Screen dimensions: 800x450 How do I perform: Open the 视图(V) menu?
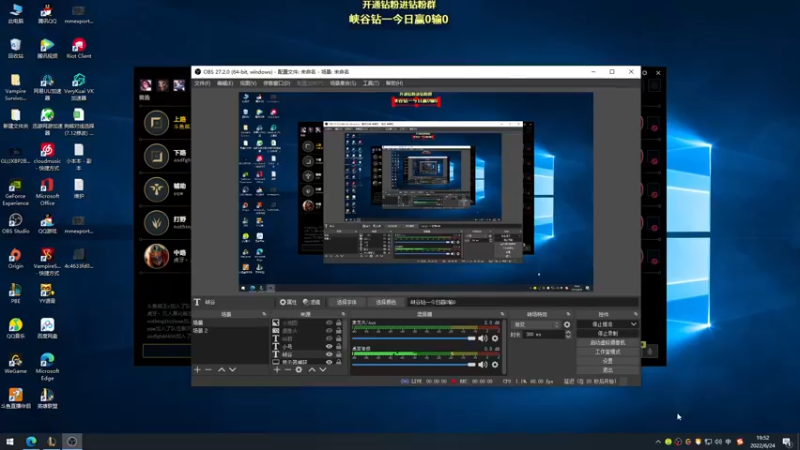click(x=248, y=83)
